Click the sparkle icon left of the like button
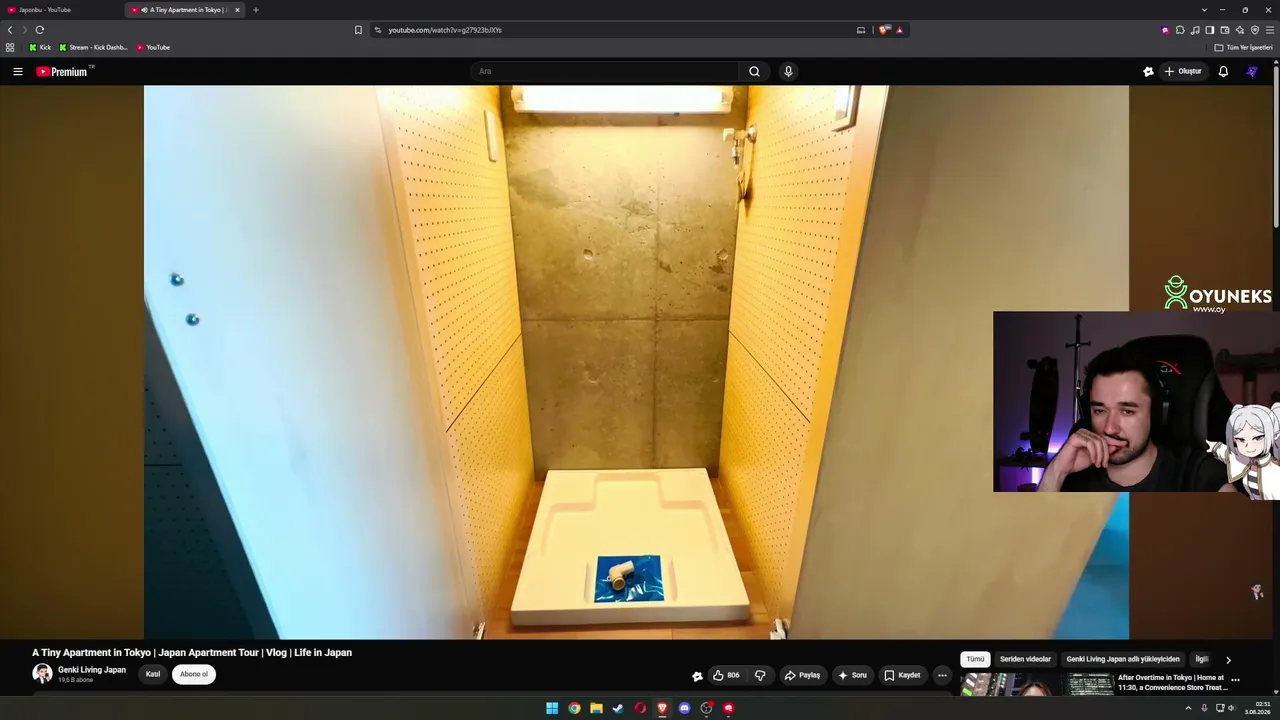The height and width of the screenshot is (720, 1280). [697, 676]
